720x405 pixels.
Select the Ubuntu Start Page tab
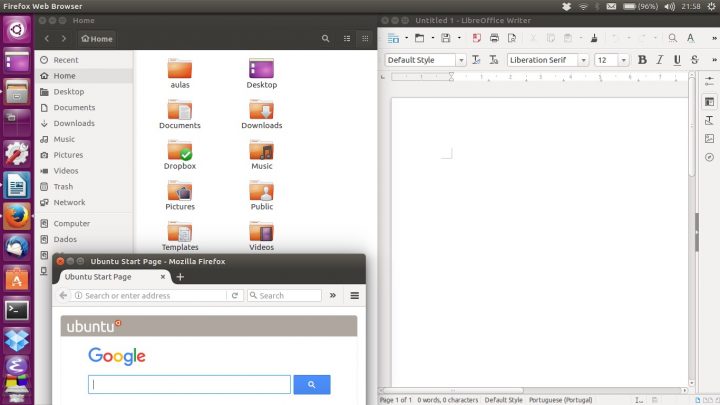(110, 277)
